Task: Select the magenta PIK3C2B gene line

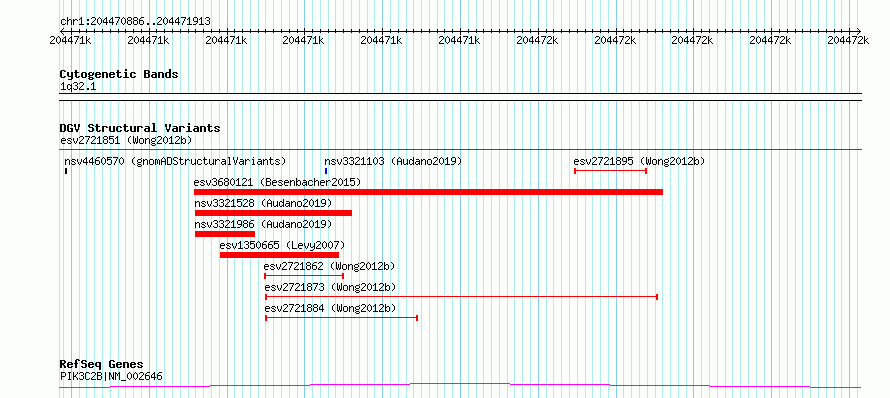Action: [460, 386]
